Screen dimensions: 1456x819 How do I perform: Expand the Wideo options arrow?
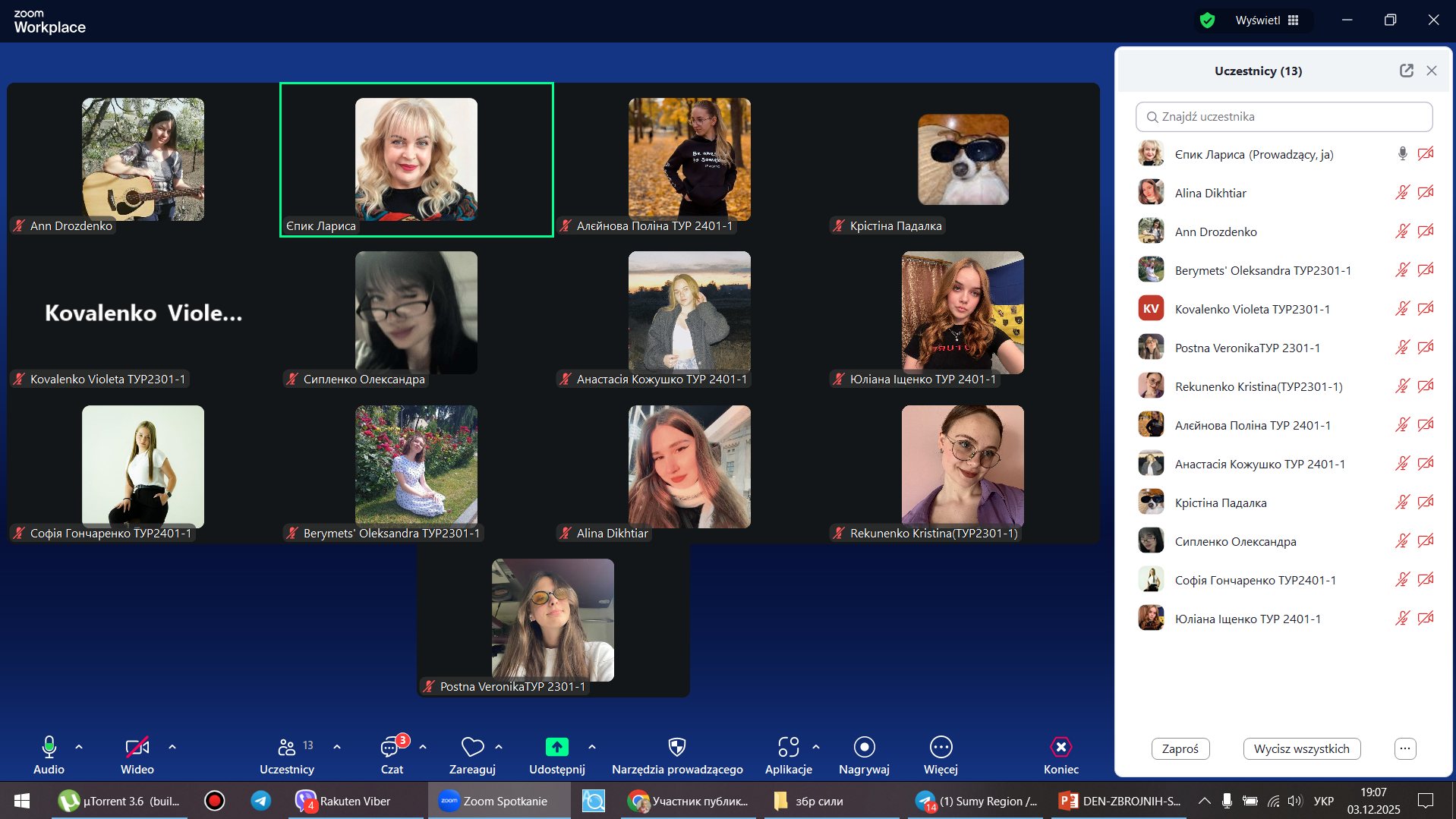click(x=172, y=747)
